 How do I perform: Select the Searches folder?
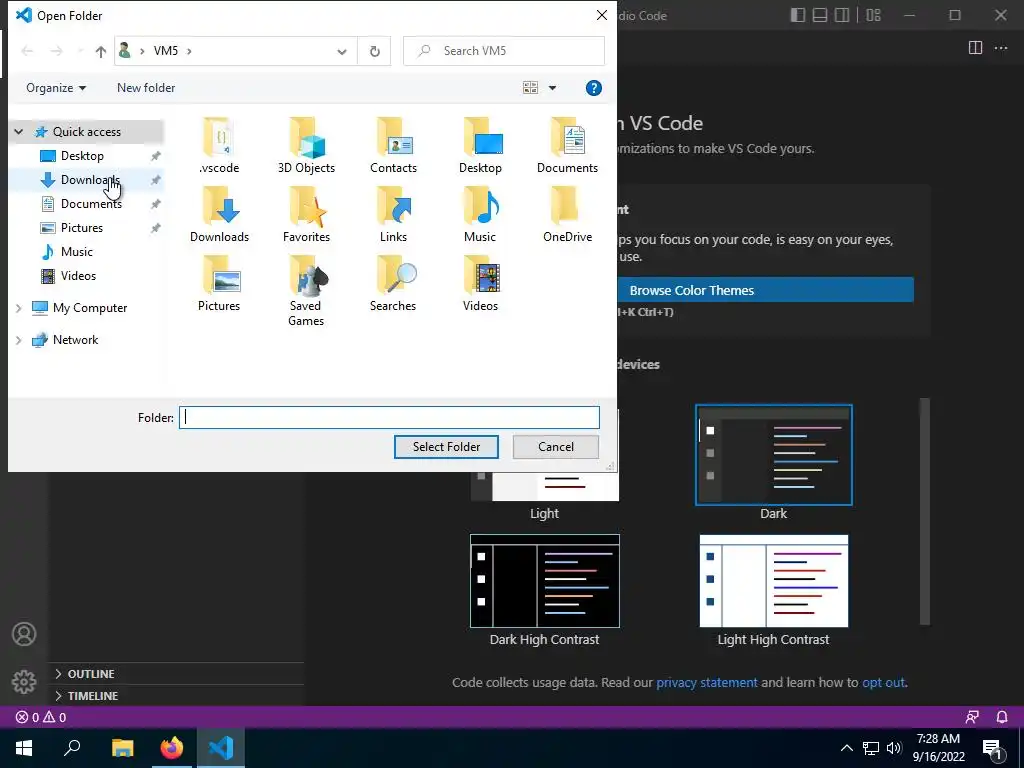coord(393,284)
